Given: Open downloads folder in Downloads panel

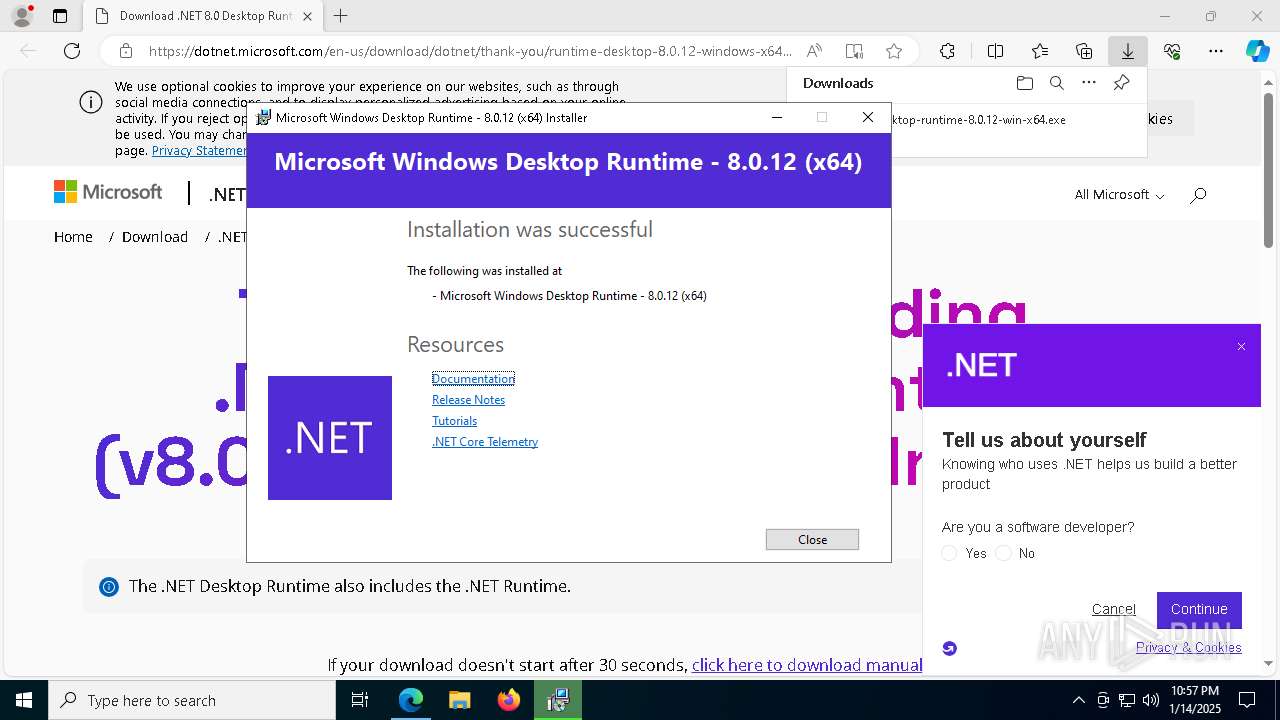Looking at the screenshot, I should pos(1024,83).
